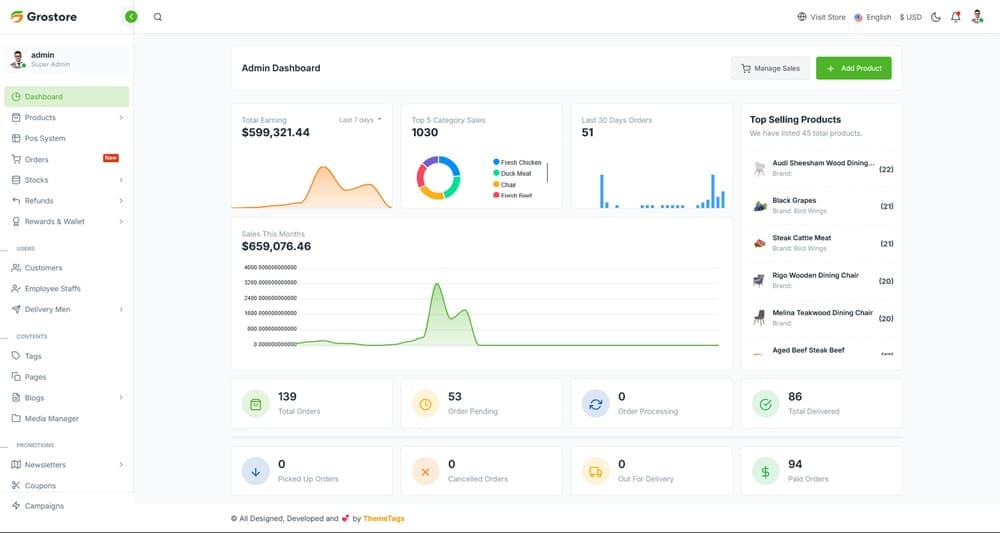This screenshot has width=1000, height=533.
Task: Open Orders in the sidebar menu
Action: pyautogui.click(x=37, y=160)
